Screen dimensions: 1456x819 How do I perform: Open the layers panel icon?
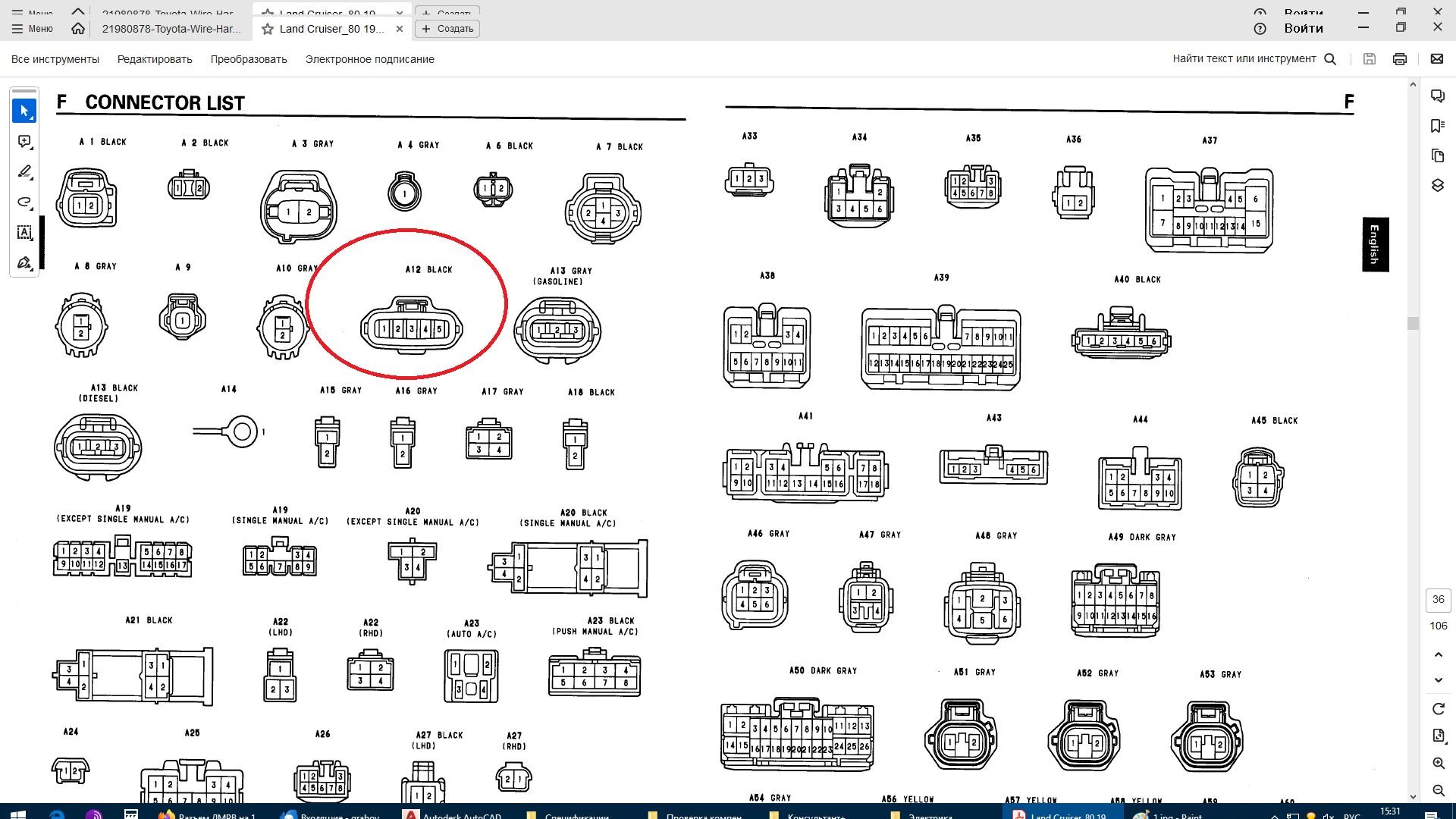[1437, 186]
